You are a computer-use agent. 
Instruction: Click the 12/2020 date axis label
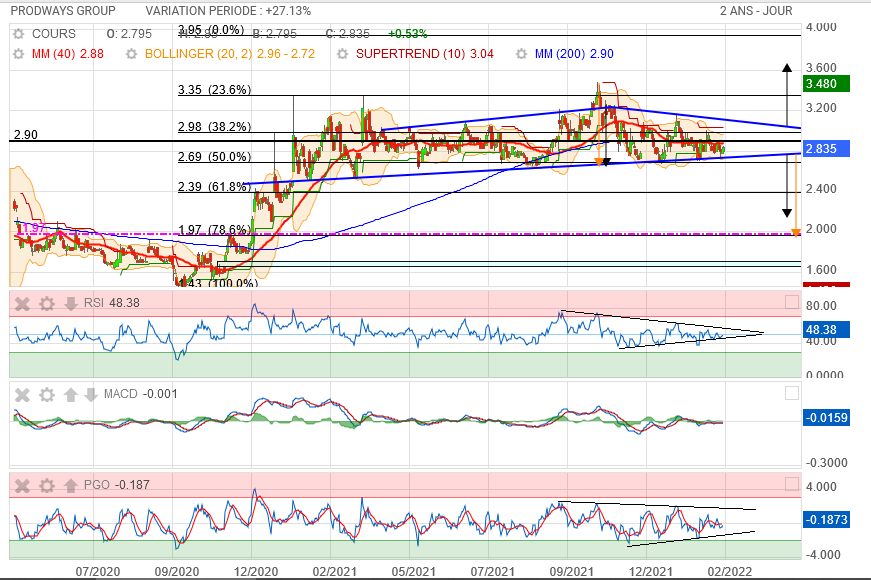point(256,571)
